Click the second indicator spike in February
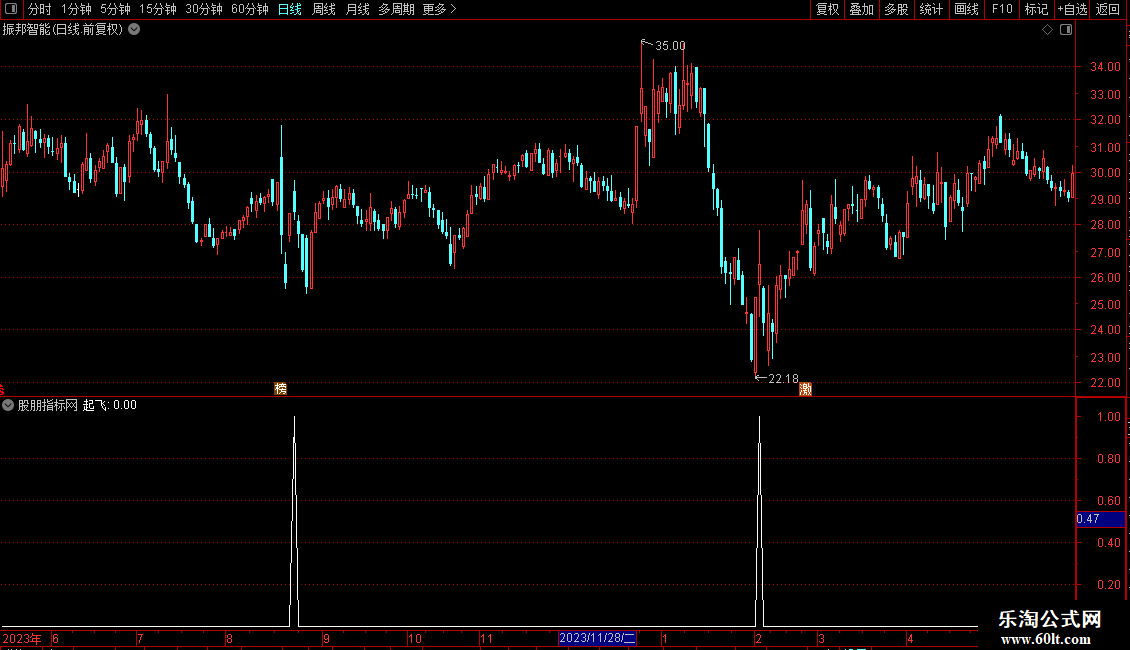 click(x=760, y=522)
